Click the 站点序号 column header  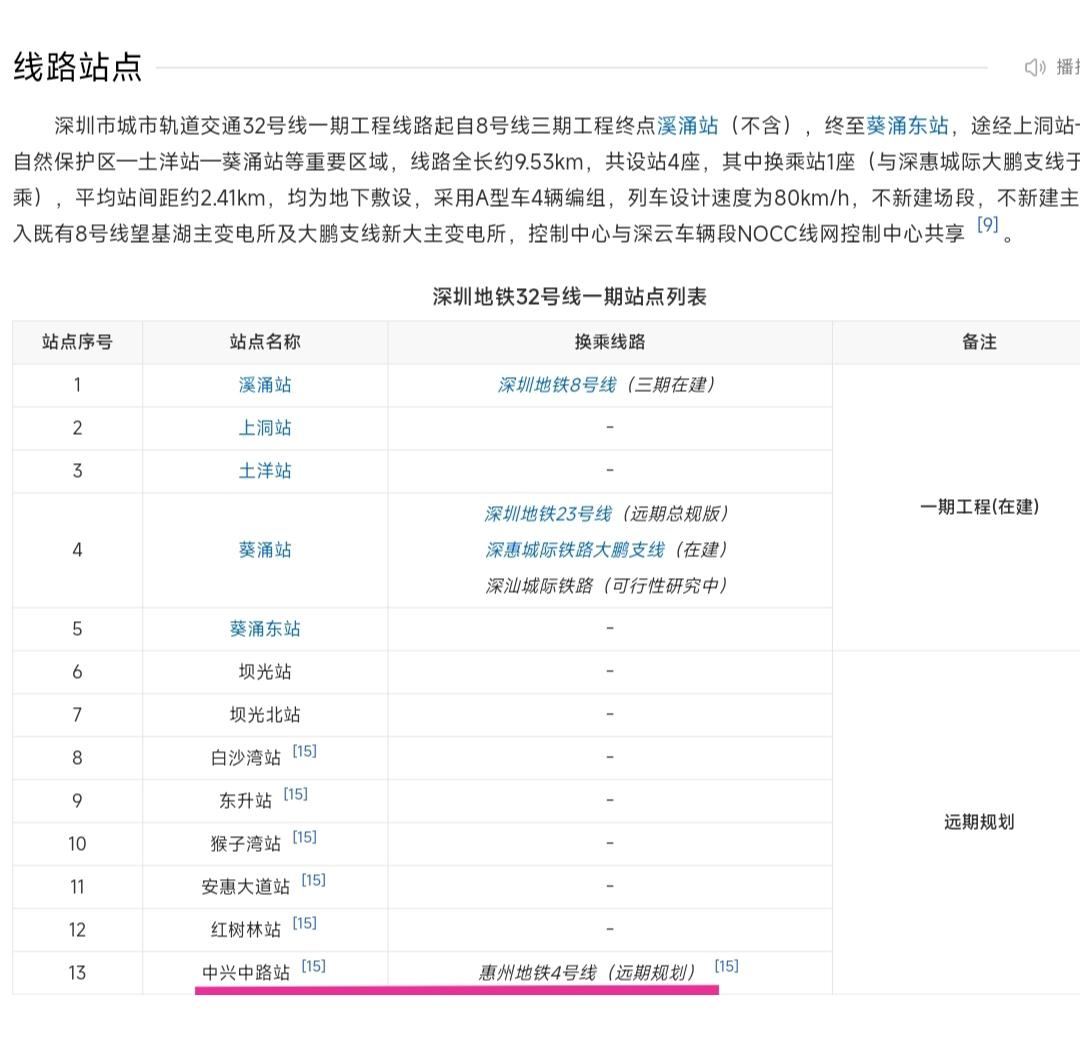click(77, 342)
